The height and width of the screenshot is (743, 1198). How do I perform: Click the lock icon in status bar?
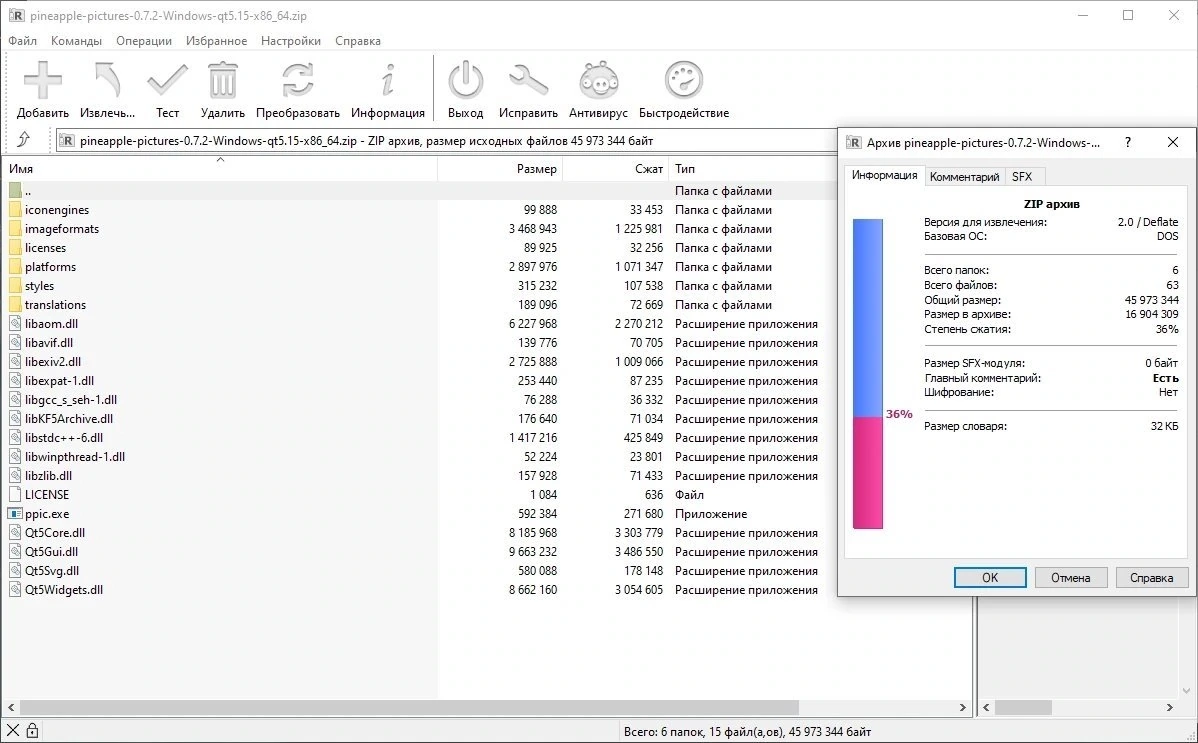click(x=32, y=731)
